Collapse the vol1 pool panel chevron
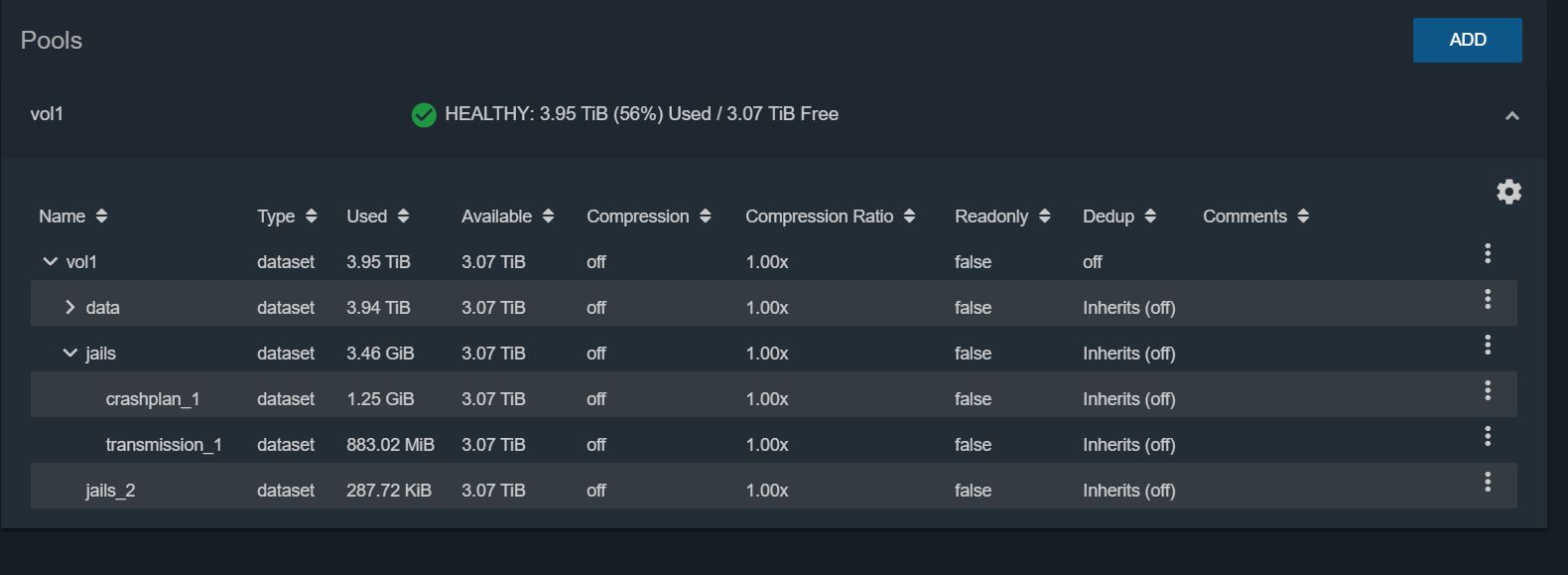The height and width of the screenshot is (575, 1568). click(x=1511, y=116)
